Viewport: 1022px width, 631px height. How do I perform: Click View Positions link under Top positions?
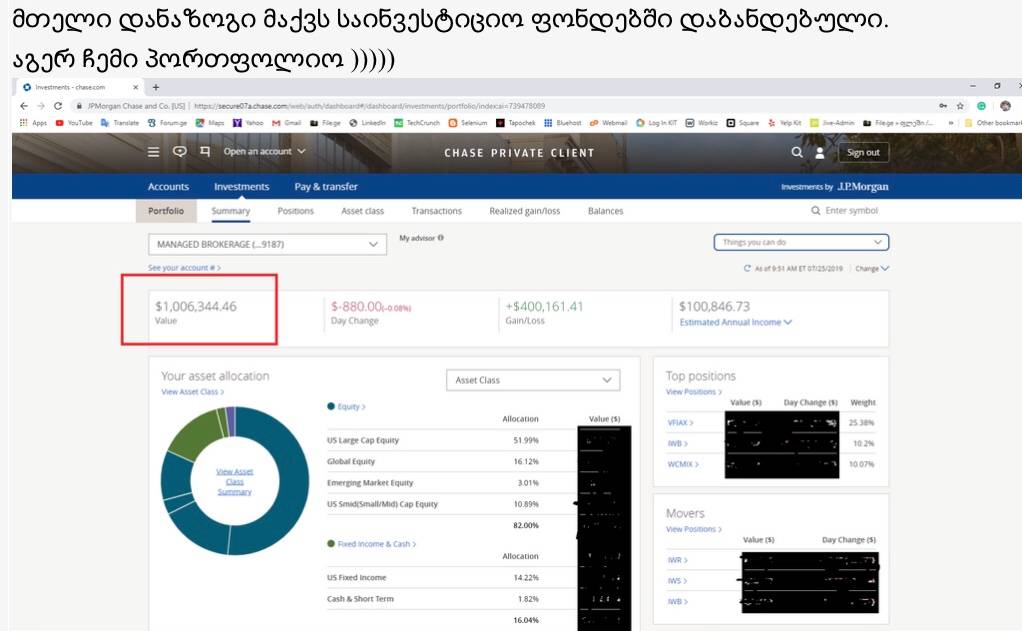coord(694,392)
